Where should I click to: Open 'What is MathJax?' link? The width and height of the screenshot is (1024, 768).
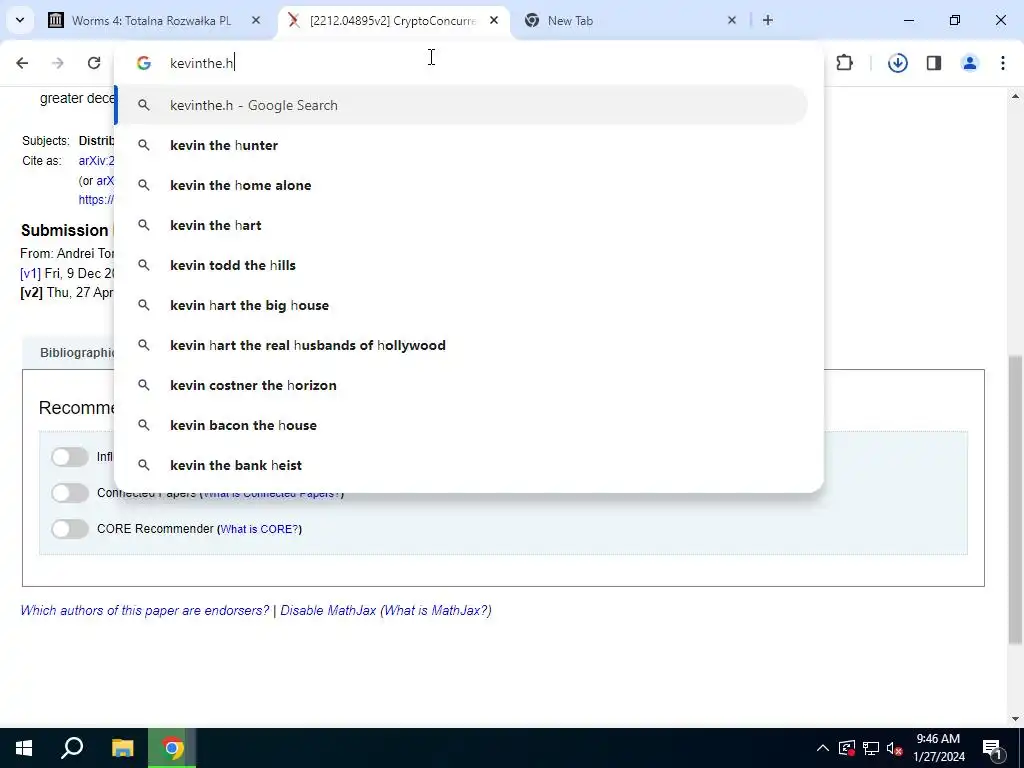point(436,610)
